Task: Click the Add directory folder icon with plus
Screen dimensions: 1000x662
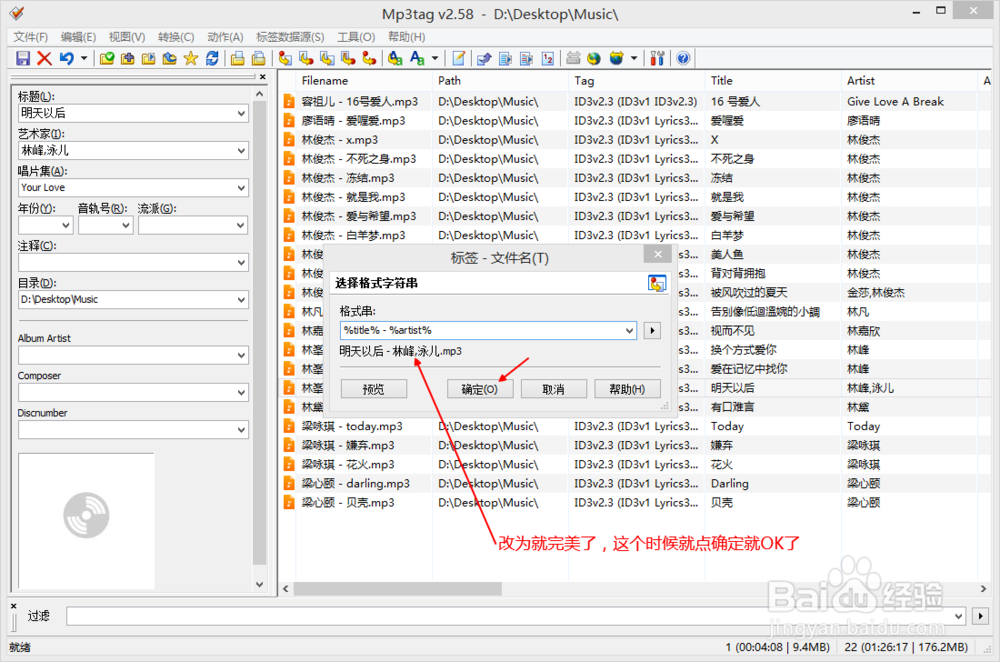Action: [x=128, y=59]
